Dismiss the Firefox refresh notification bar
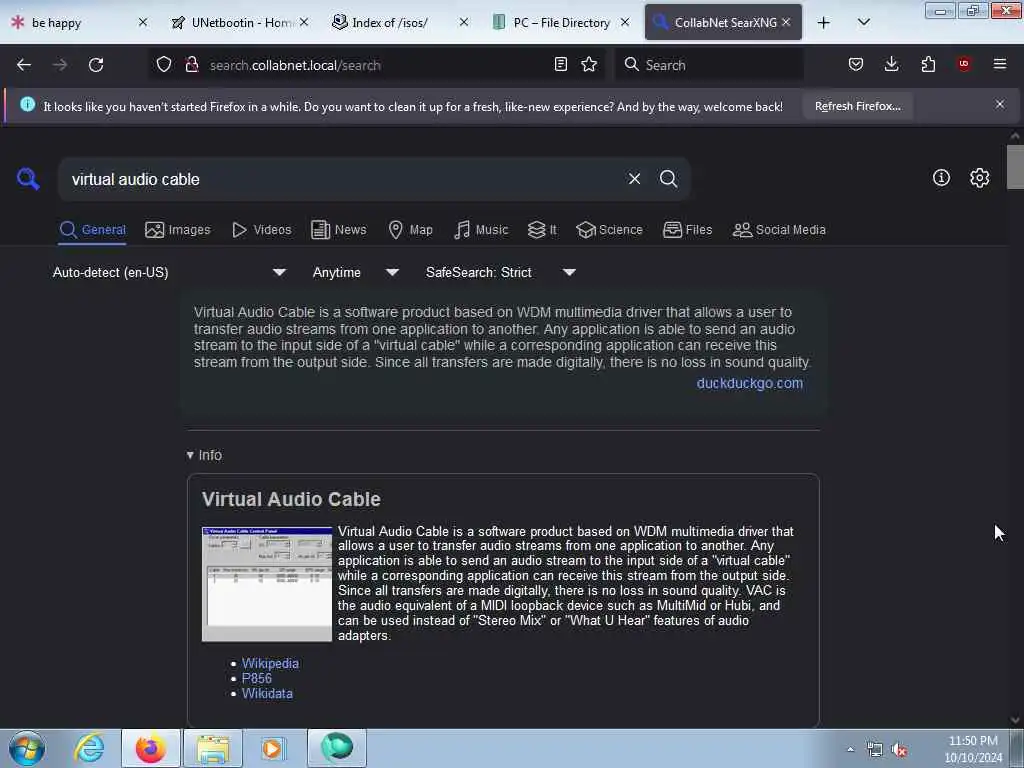This screenshot has width=1024, height=768. (1000, 104)
